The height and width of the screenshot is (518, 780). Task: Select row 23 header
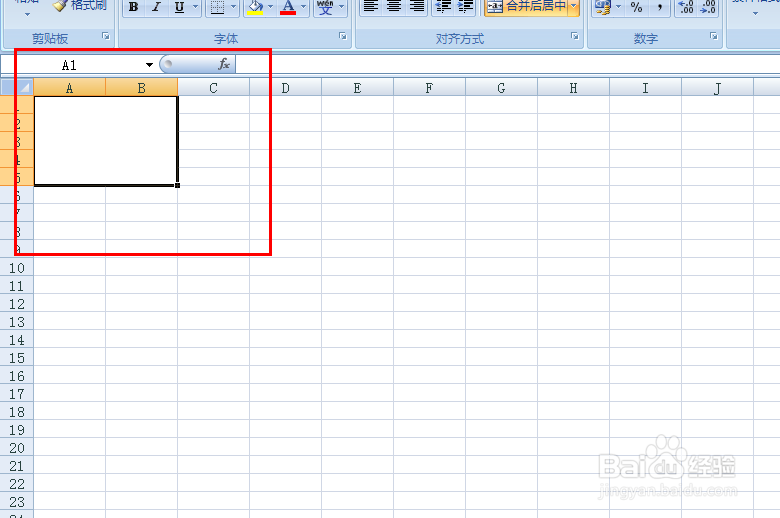[x=17, y=502]
